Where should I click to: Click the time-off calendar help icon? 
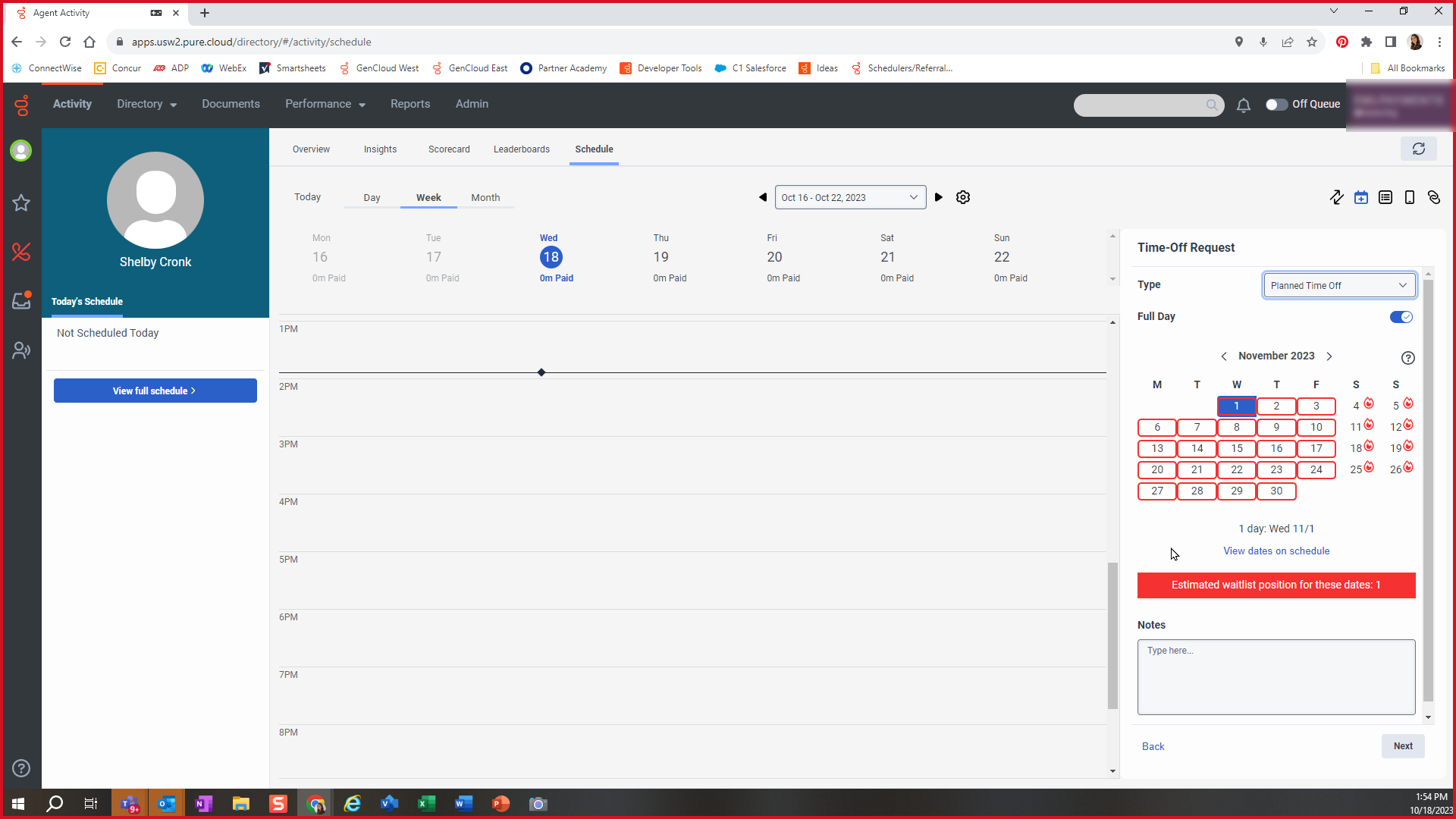[1408, 358]
